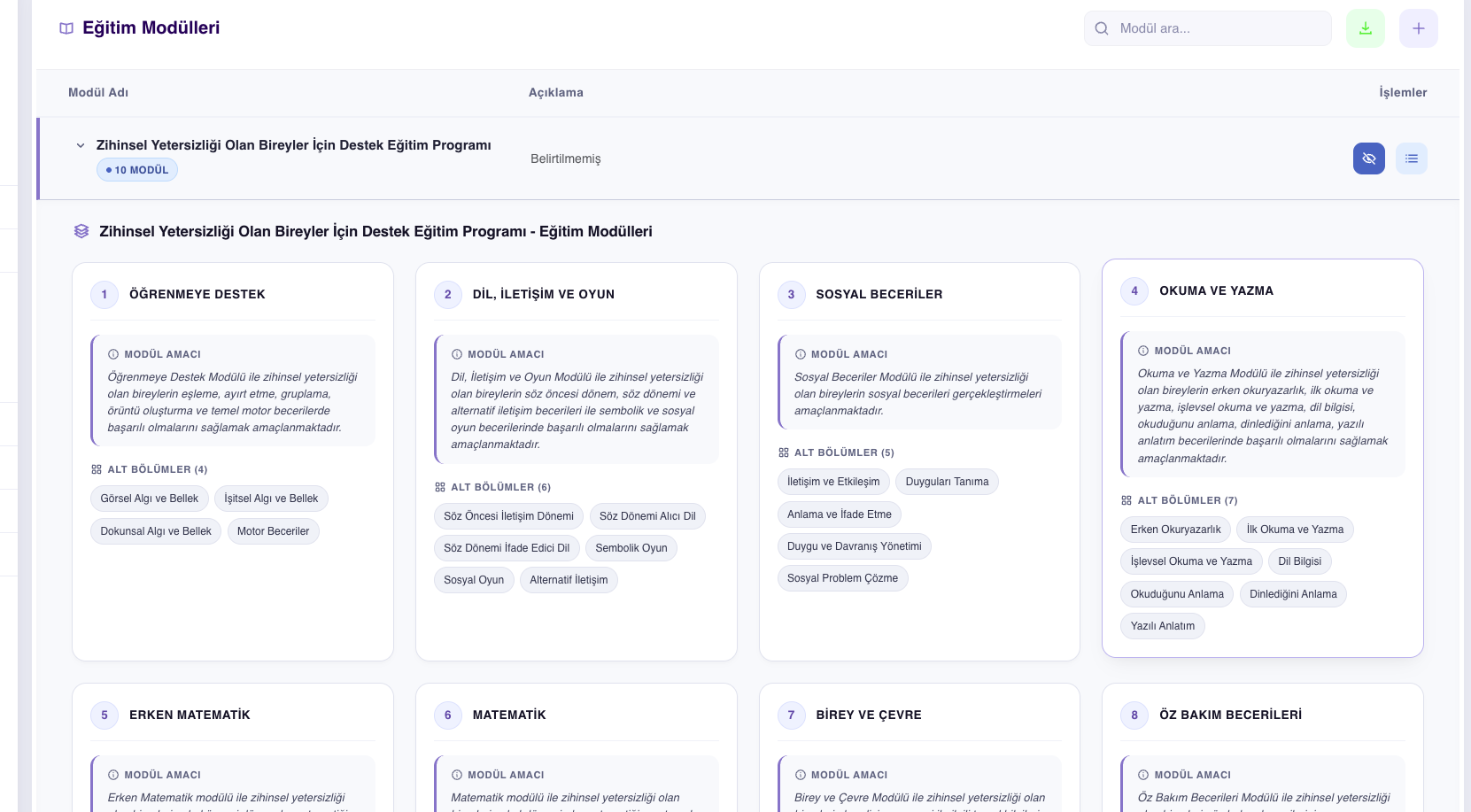Click the number 6 badge on Matematik
1471x812 pixels.
[448, 715]
